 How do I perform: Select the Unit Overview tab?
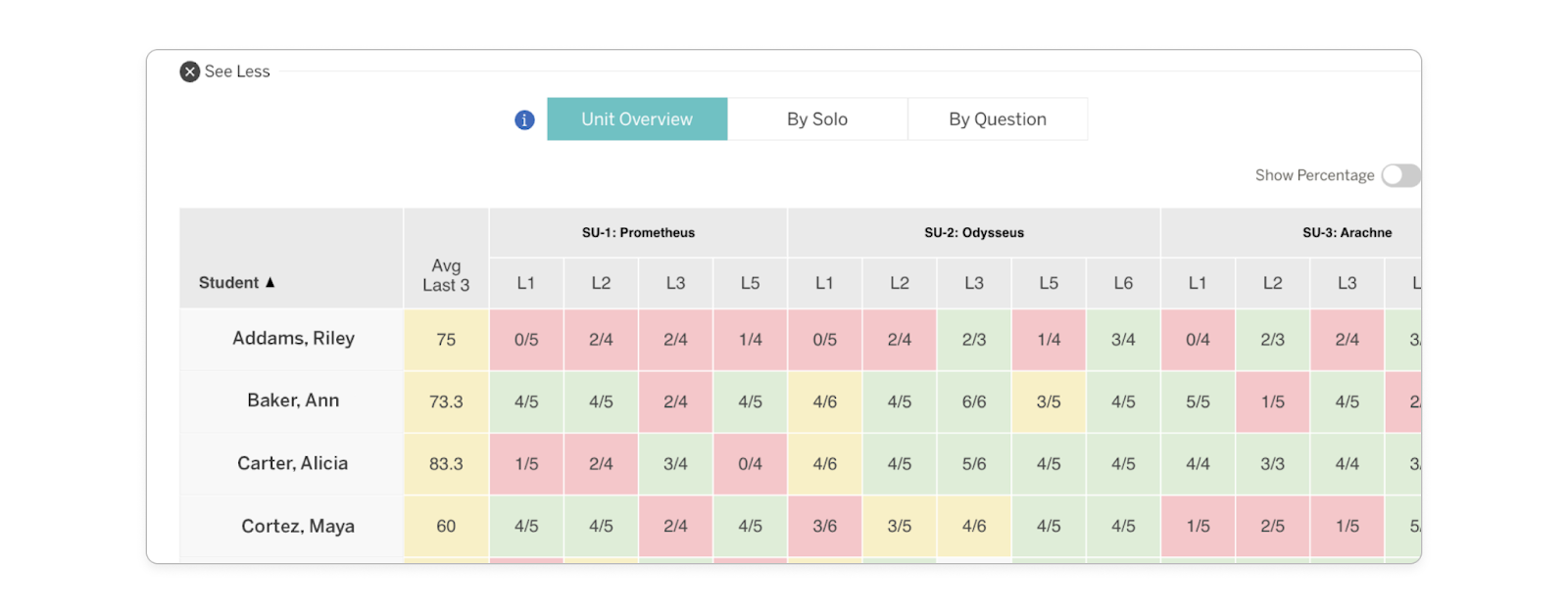(x=637, y=118)
